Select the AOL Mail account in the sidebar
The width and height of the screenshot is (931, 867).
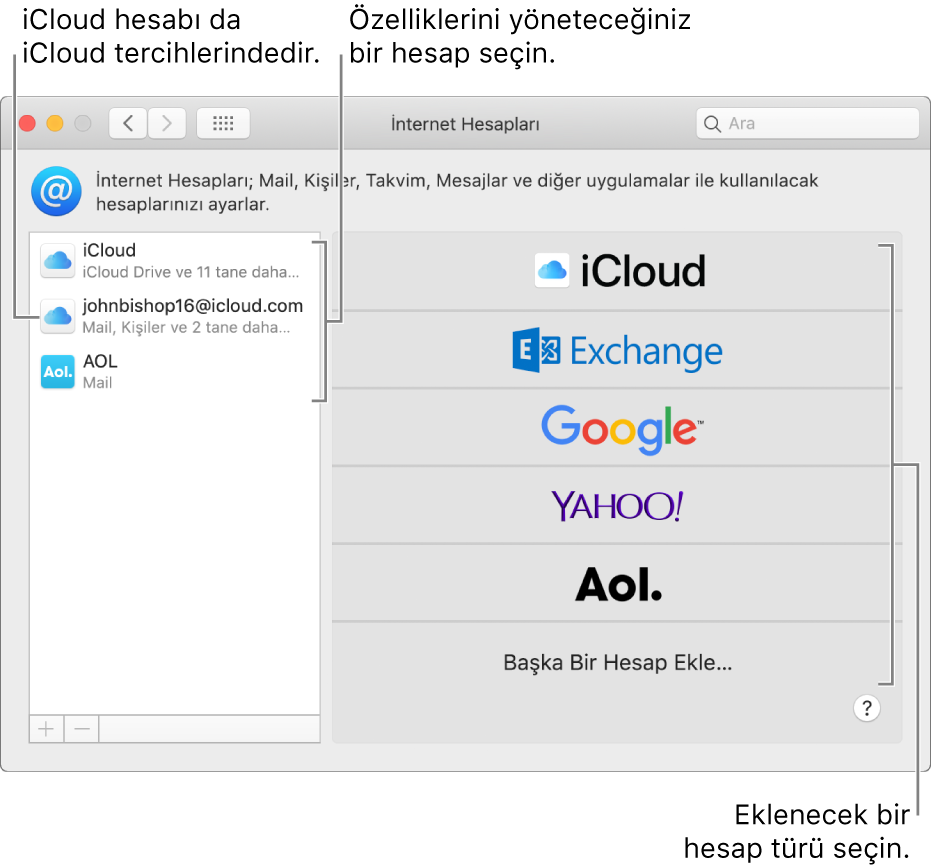tap(175, 372)
